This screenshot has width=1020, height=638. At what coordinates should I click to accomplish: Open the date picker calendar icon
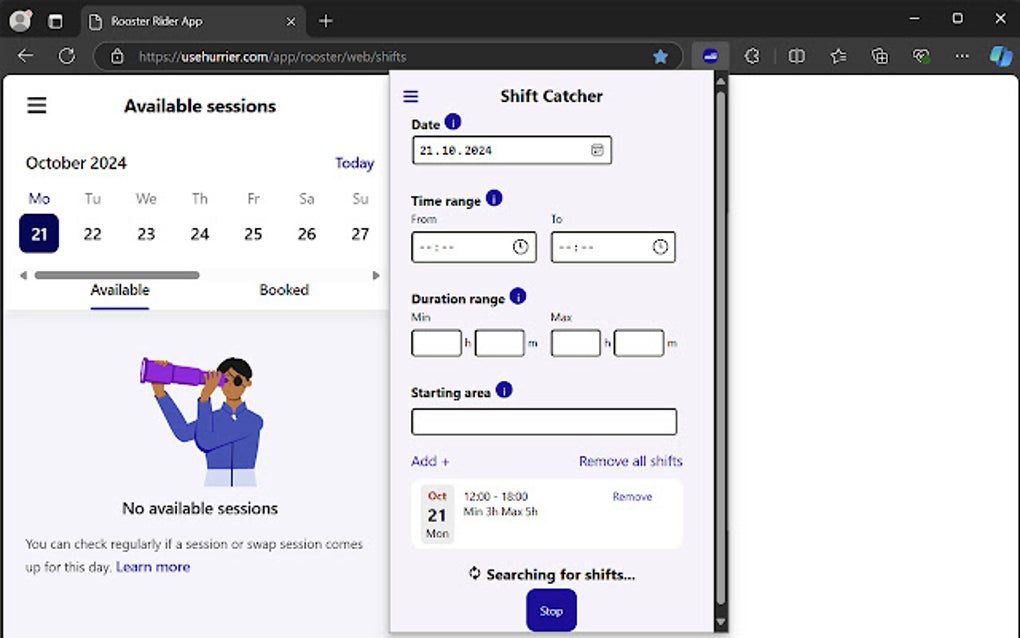tap(597, 150)
